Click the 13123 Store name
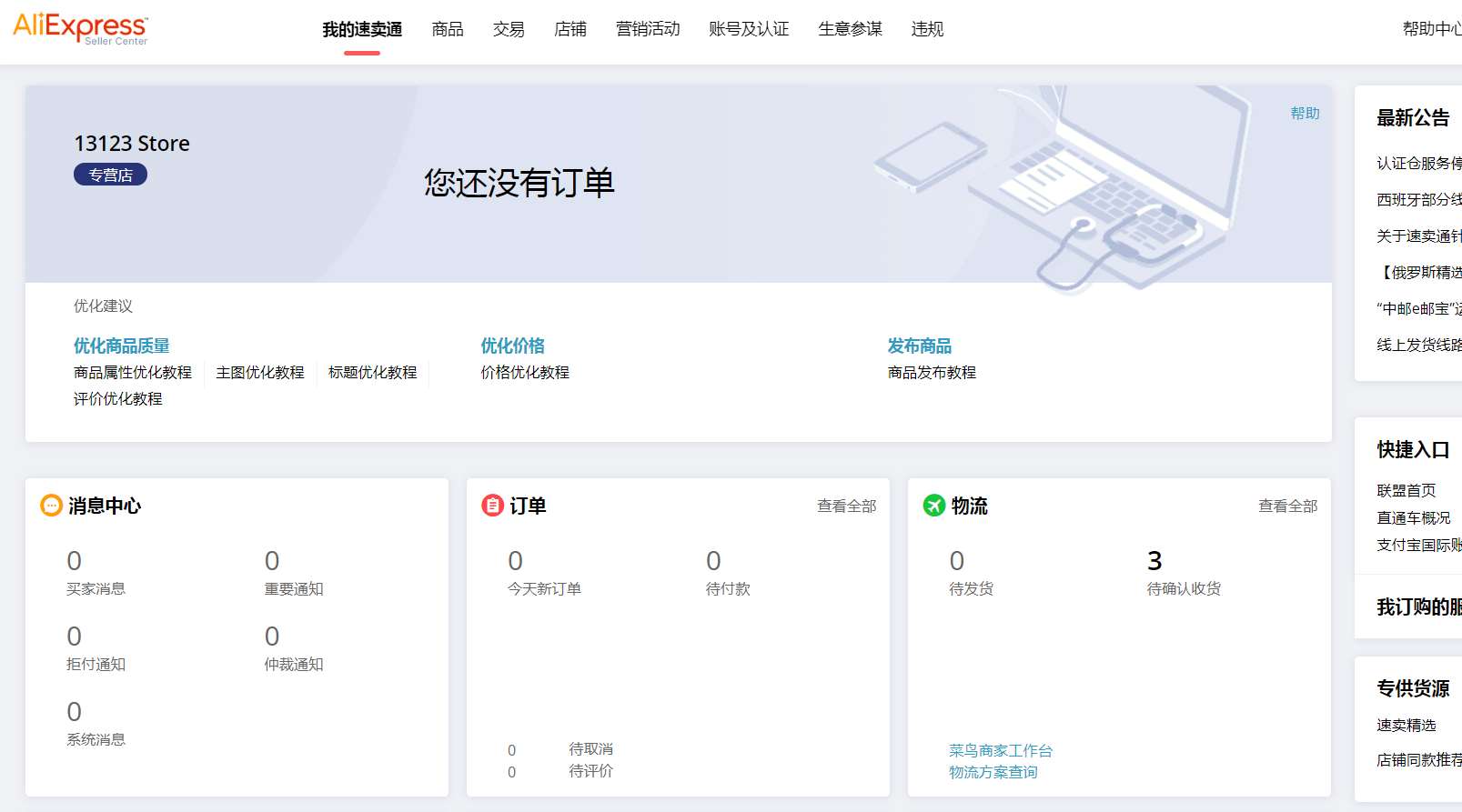The height and width of the screenshot is (812, 1462). point(132,144)
